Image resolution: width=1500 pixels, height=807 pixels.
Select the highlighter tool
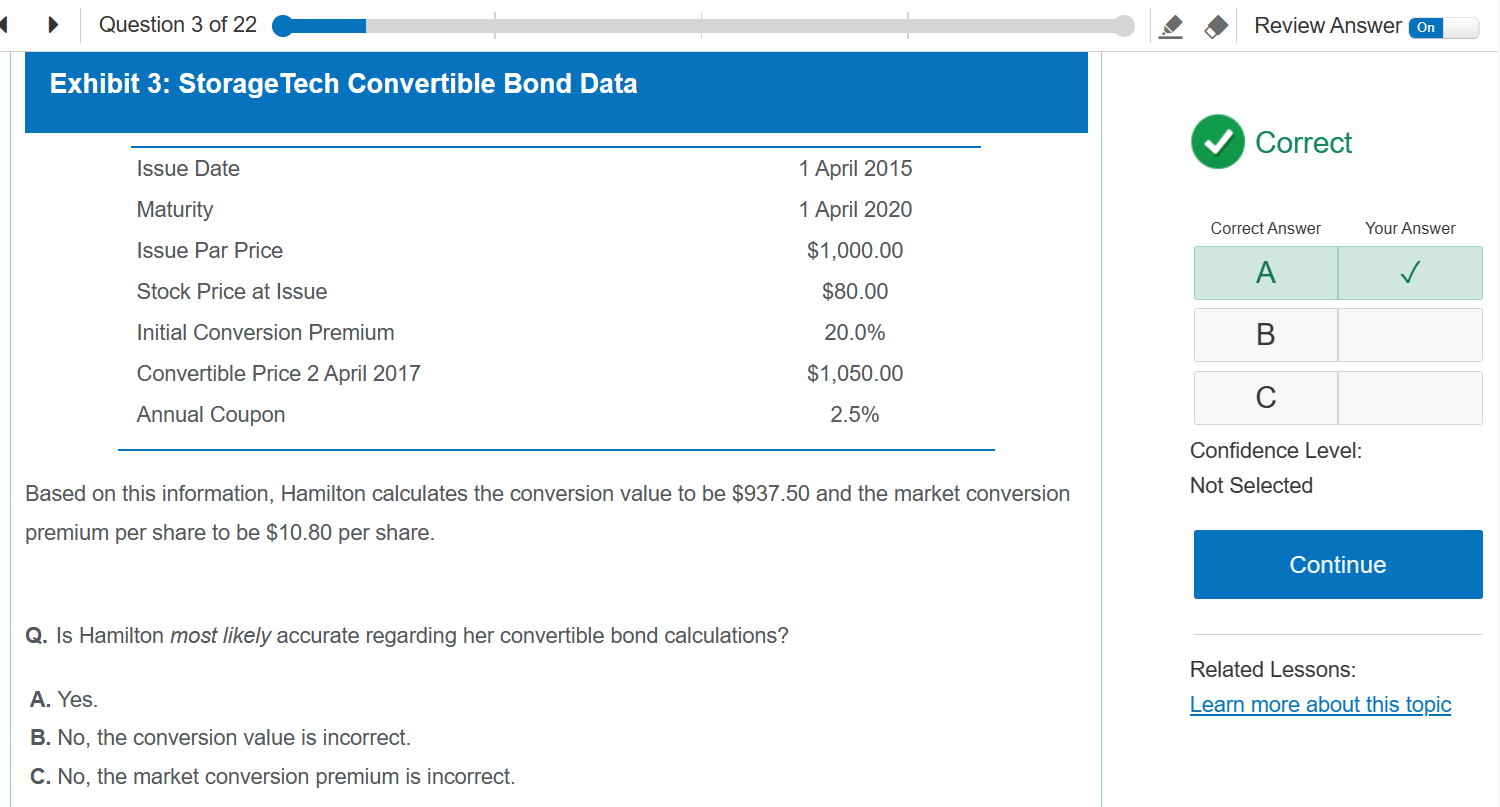1170,27
